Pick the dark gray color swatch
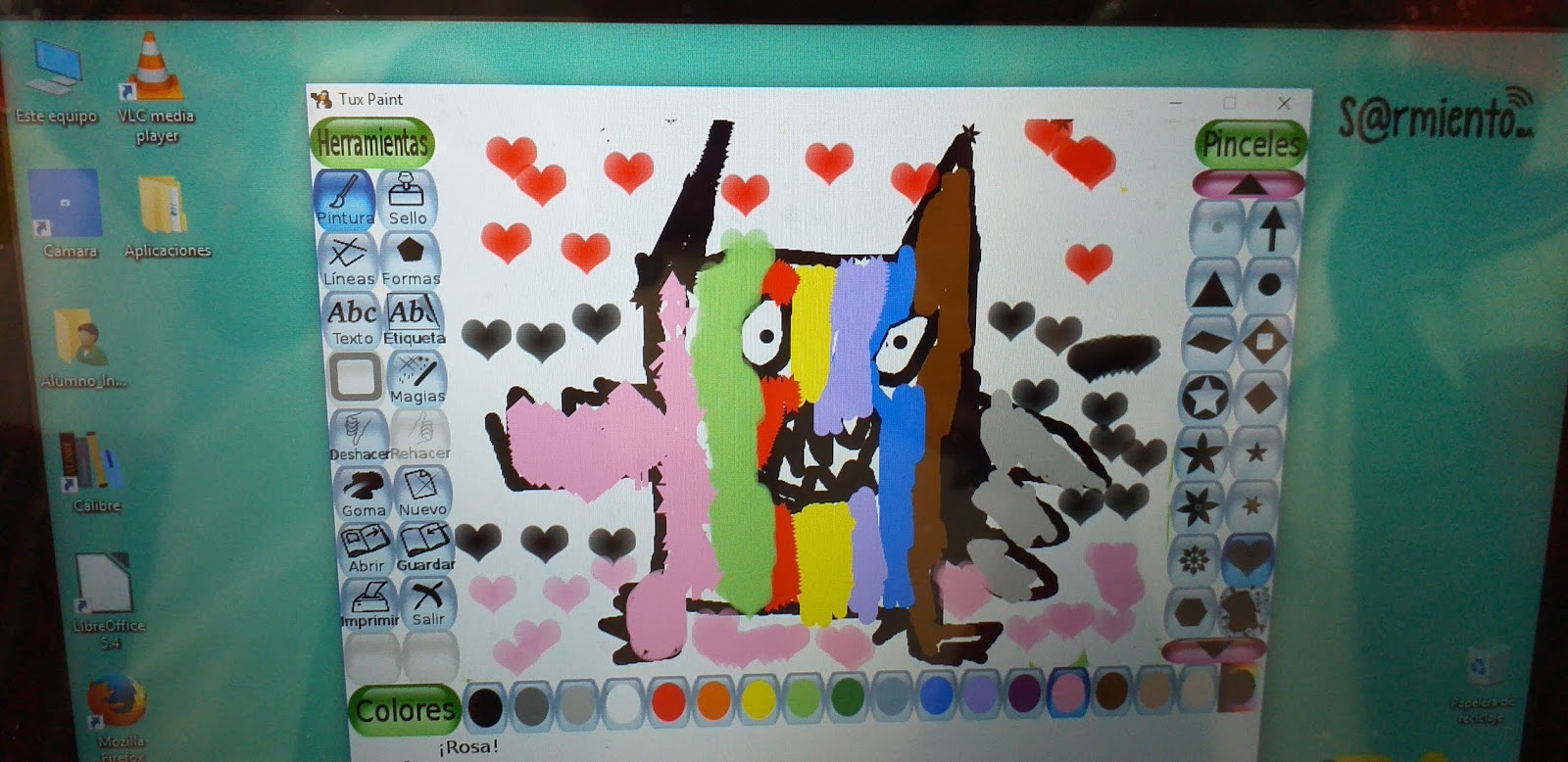The width and height of the screenshot is (1568, 762). [530, 704]
